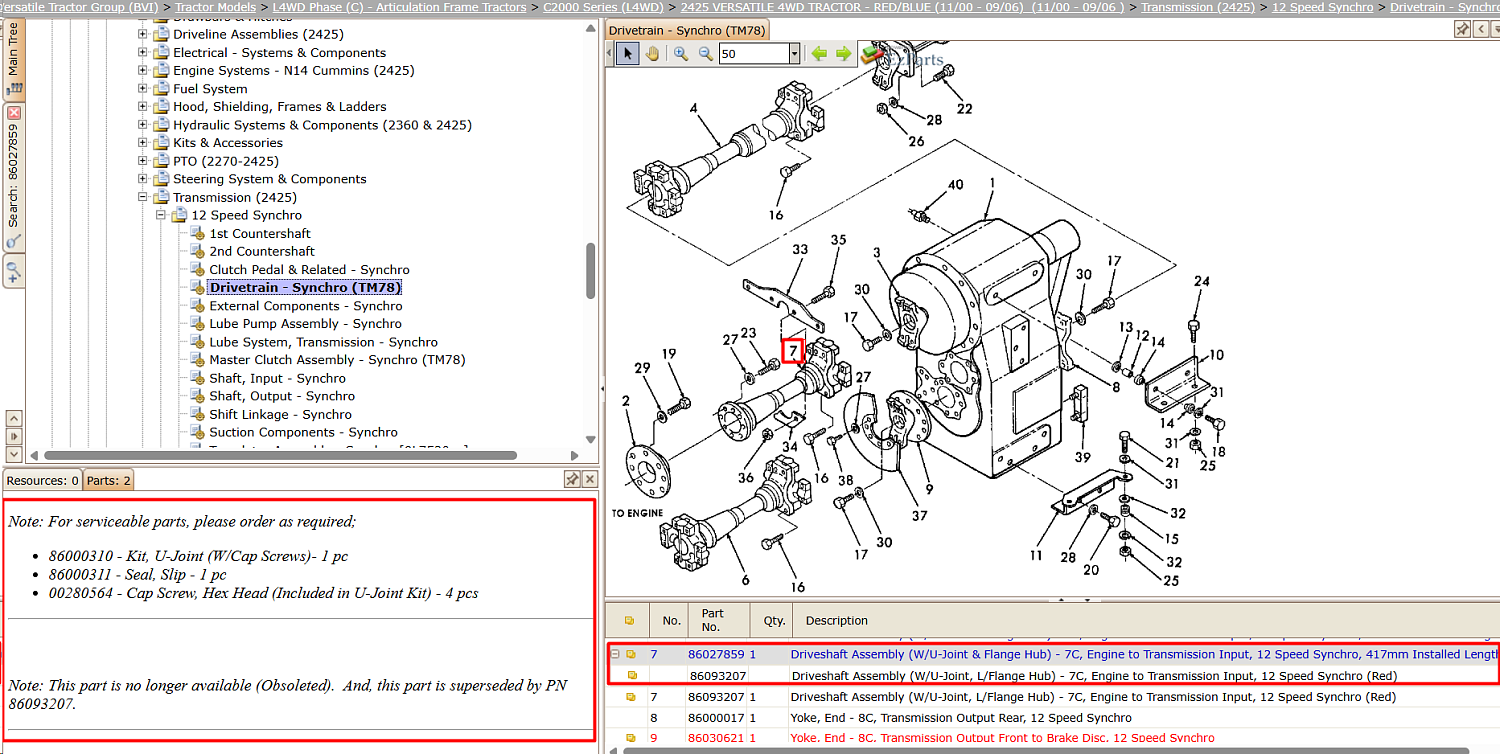
Task: Switch to the Parts: 2 tab
Action: coord(108,480)
